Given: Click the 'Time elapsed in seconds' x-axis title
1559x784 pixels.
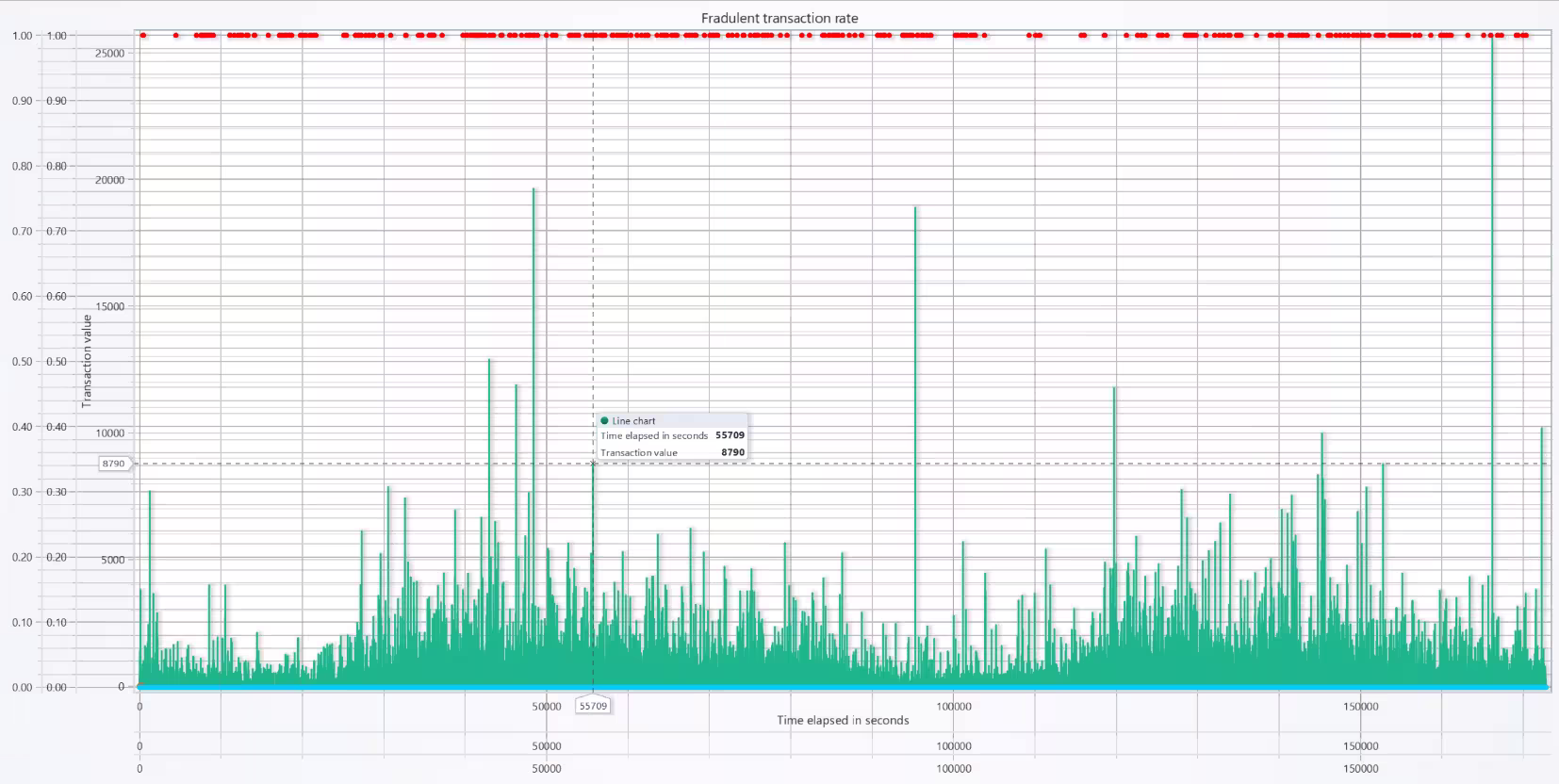Looking at the screenshot, I should pos(843,720).
